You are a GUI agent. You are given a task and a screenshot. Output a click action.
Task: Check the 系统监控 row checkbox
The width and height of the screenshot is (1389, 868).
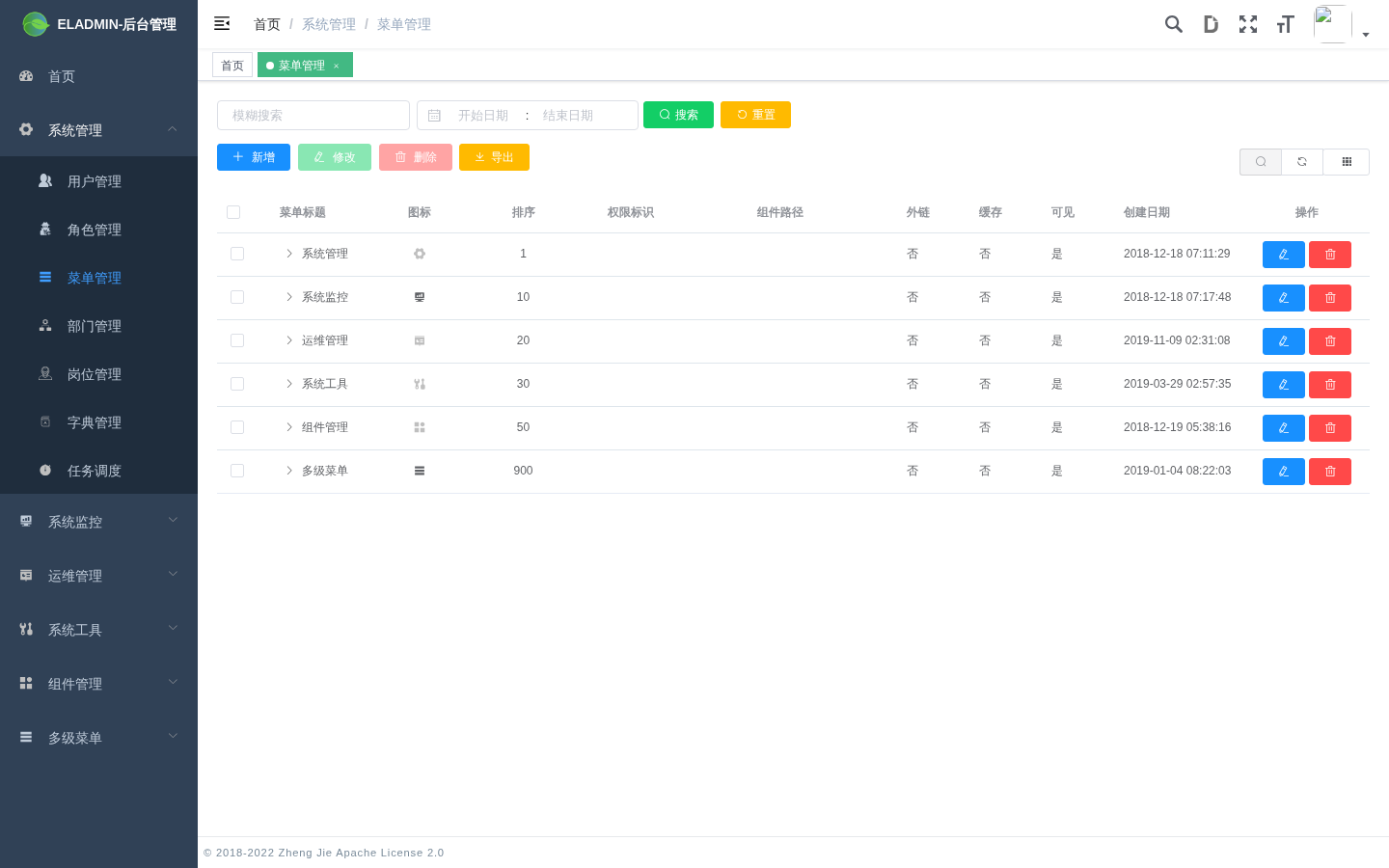237,297
